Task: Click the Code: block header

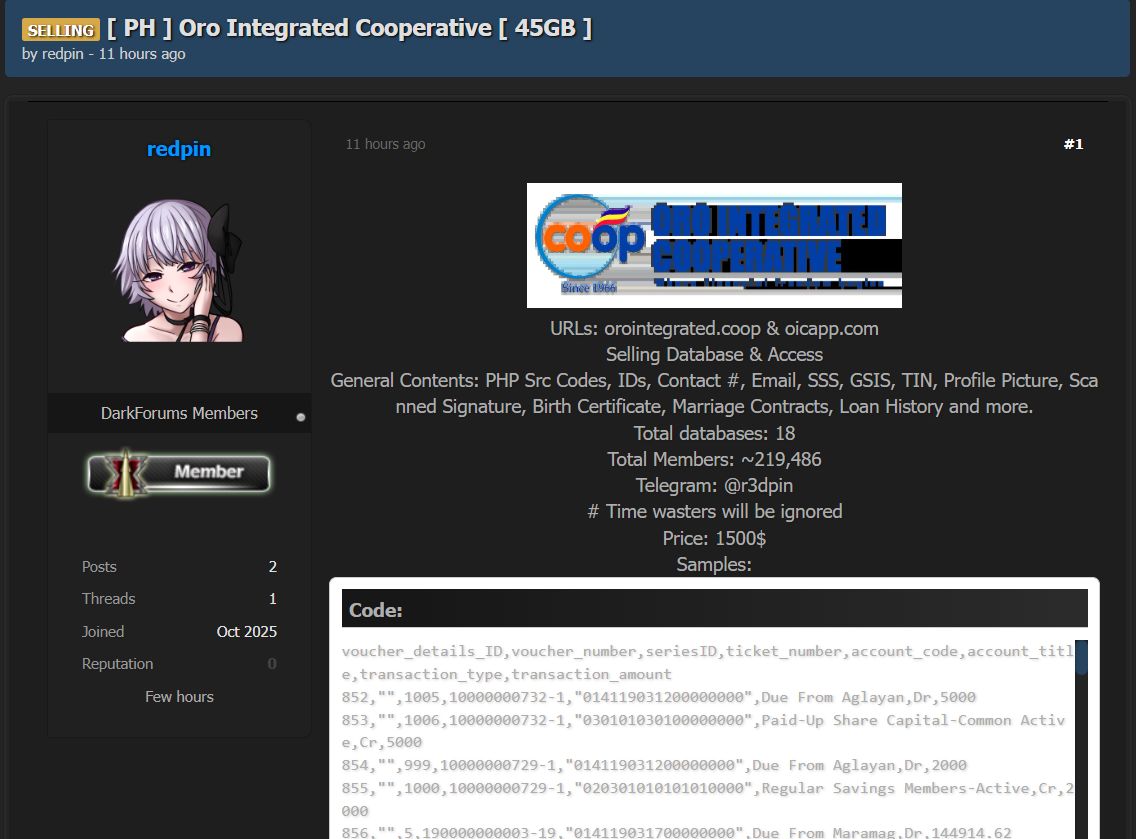Action: pyautogui.click(x=714, y=609)
